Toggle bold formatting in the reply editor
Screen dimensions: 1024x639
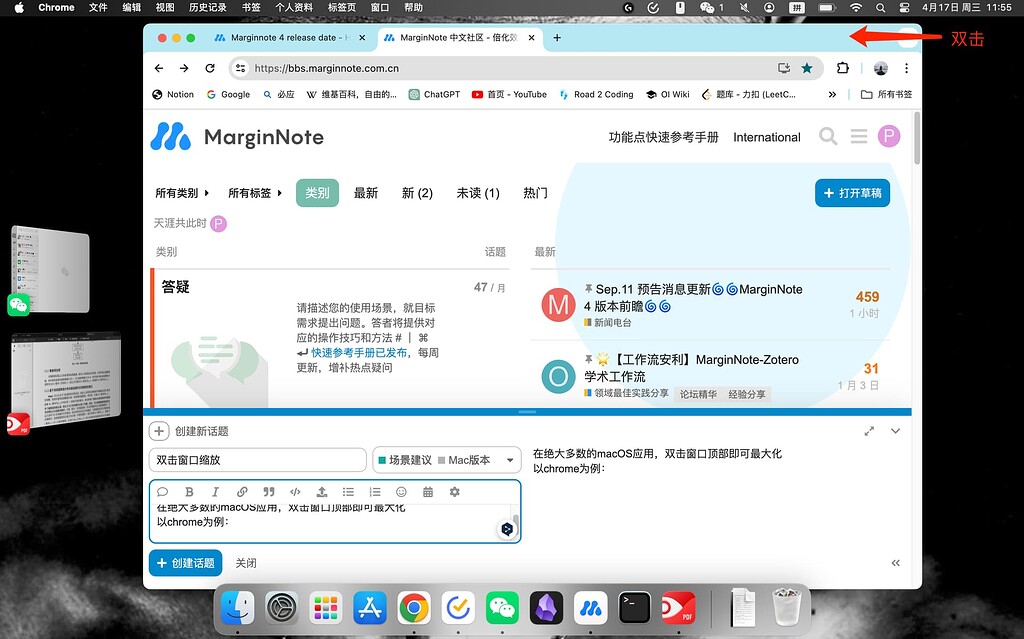[x=189, y=492]
